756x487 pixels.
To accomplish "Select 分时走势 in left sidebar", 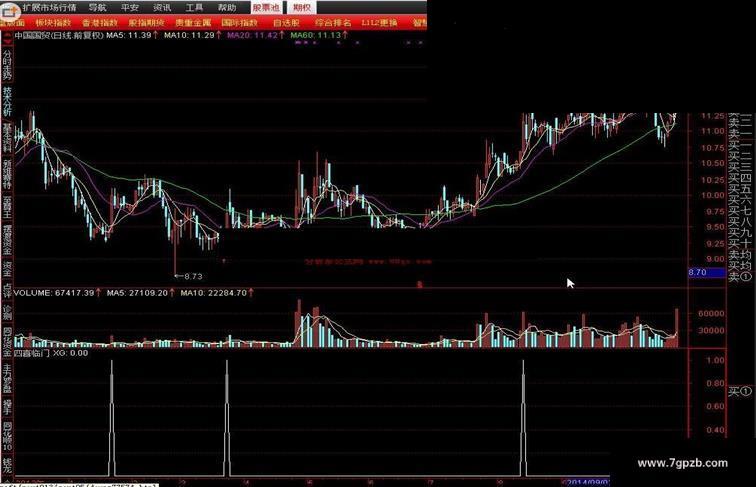I will [x=7, y=66].
